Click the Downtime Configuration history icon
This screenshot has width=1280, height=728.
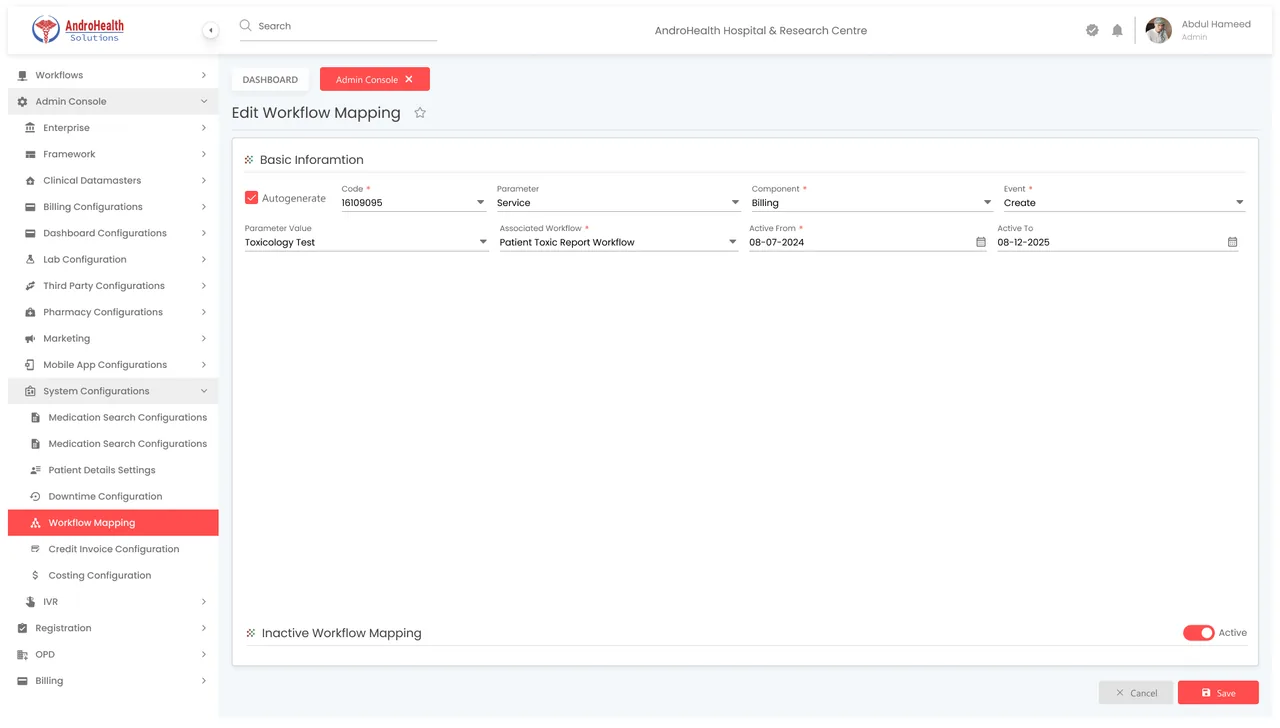coord(35,497)
